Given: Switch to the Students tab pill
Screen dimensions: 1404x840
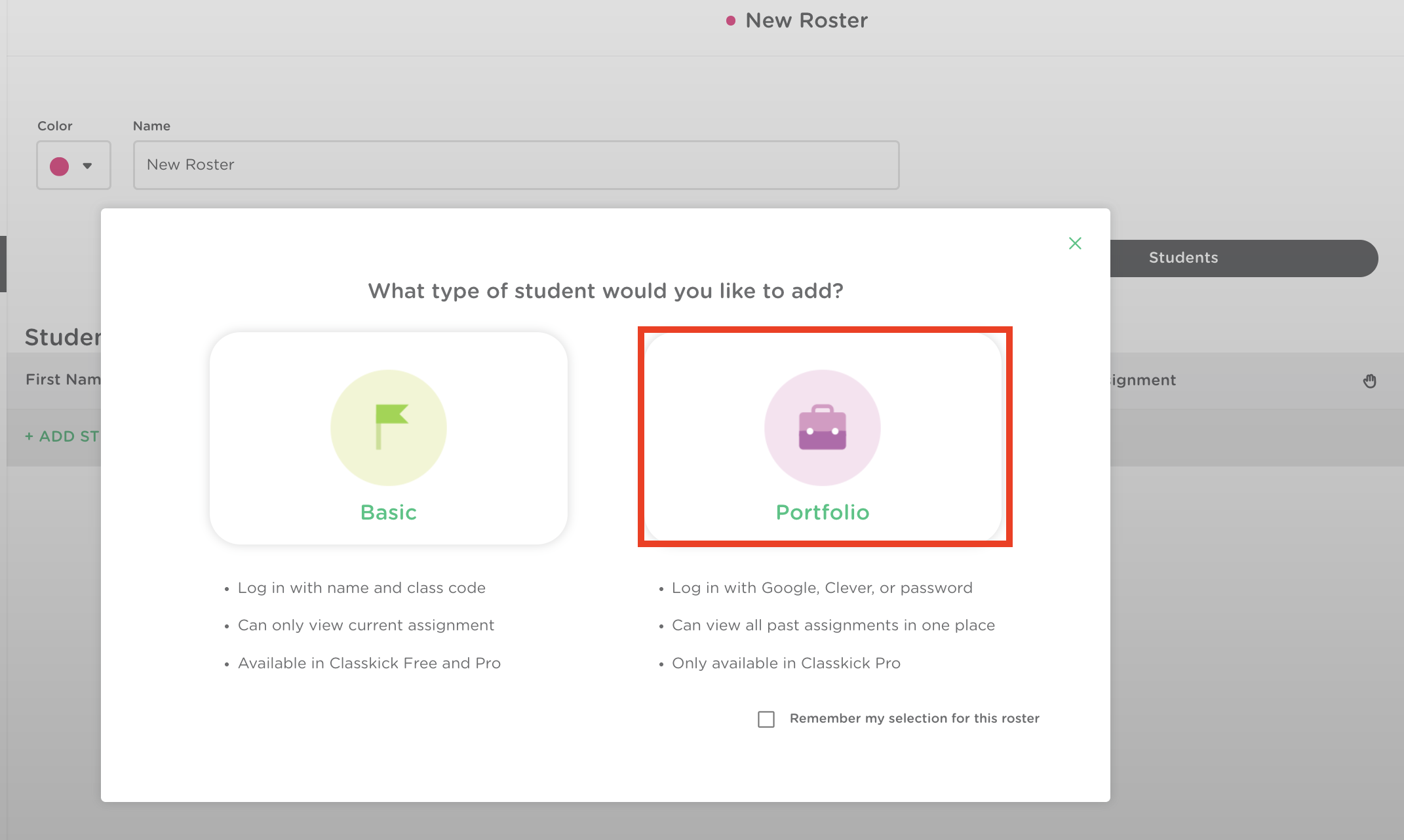Looking at the screenshot, I should pos(1182,258).
